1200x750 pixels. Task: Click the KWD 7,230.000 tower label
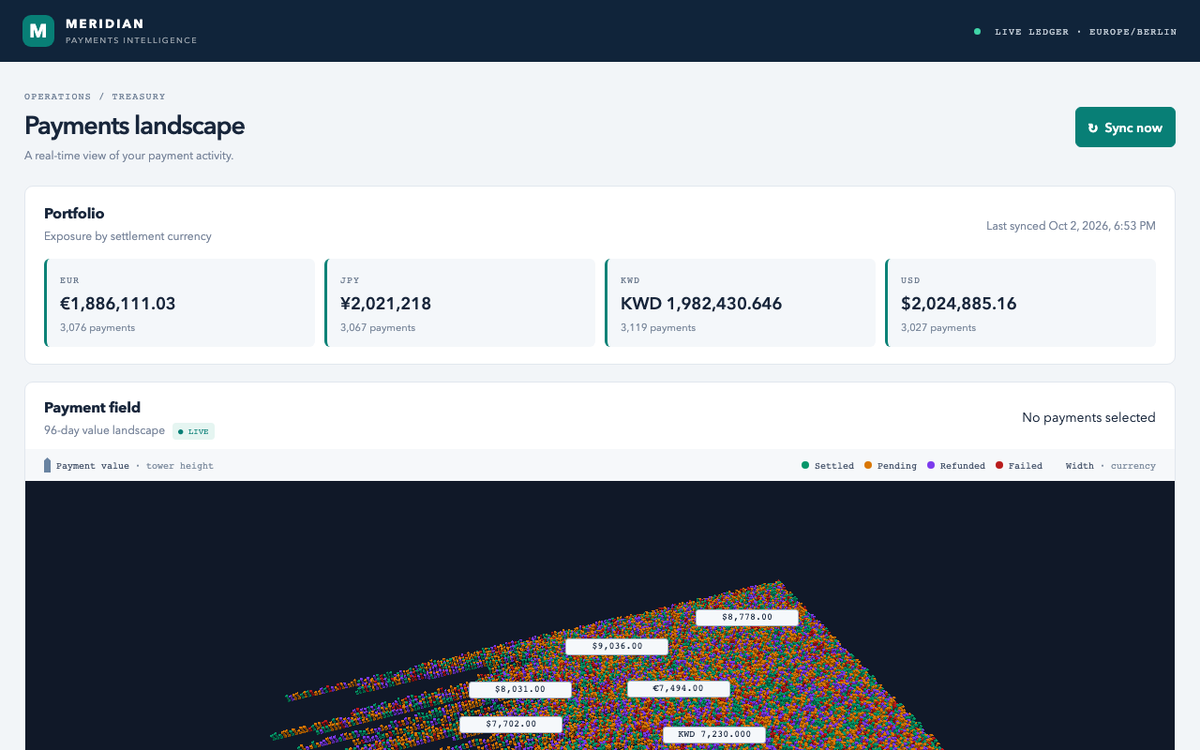pos(714,734)
